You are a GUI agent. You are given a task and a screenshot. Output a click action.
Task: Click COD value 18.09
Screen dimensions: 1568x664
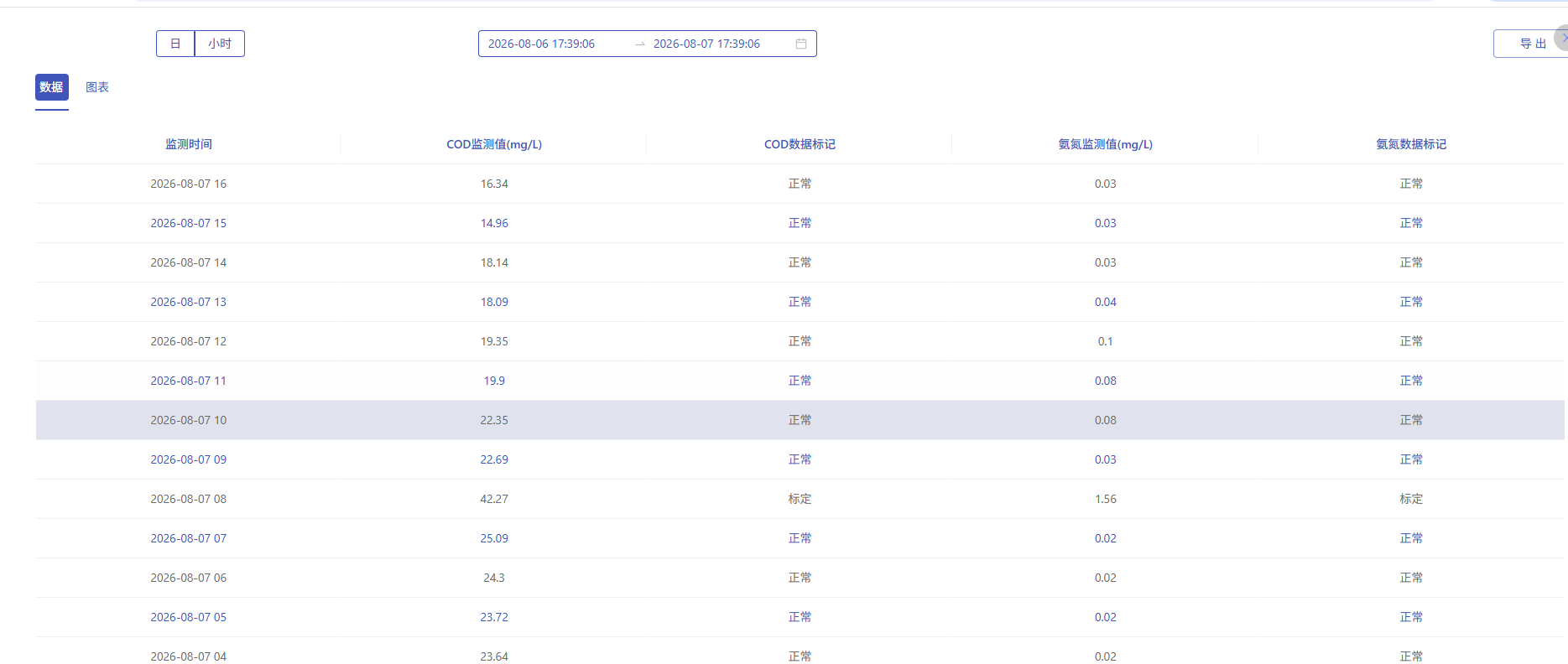click(494, 302)
